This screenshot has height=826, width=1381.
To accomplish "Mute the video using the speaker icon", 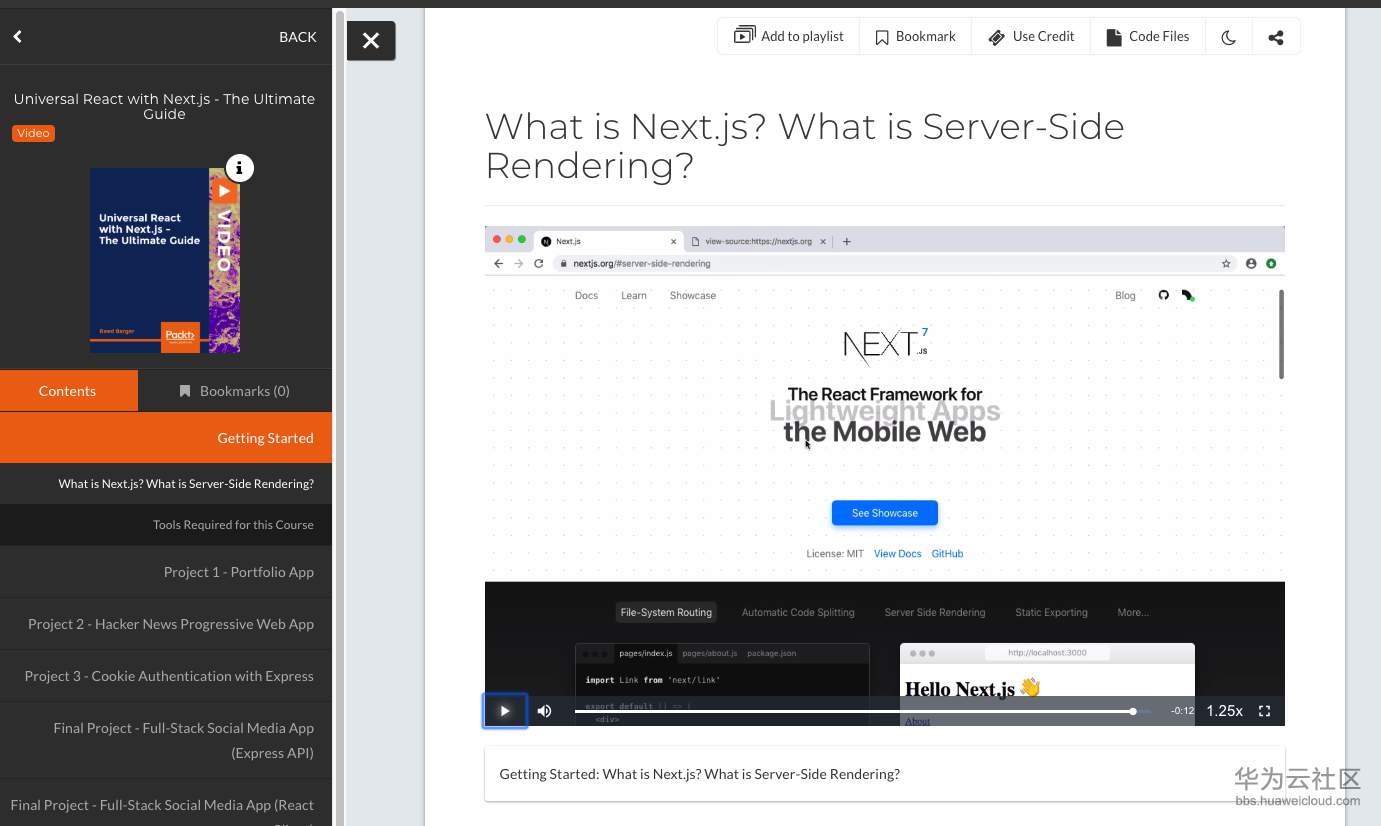I will pyautogui.click(x=544, y=711).
